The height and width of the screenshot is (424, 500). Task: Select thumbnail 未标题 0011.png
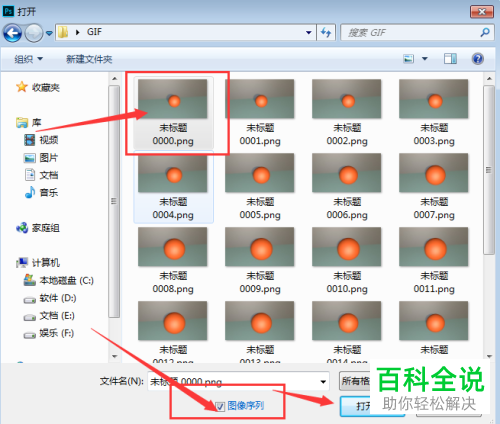434,261
